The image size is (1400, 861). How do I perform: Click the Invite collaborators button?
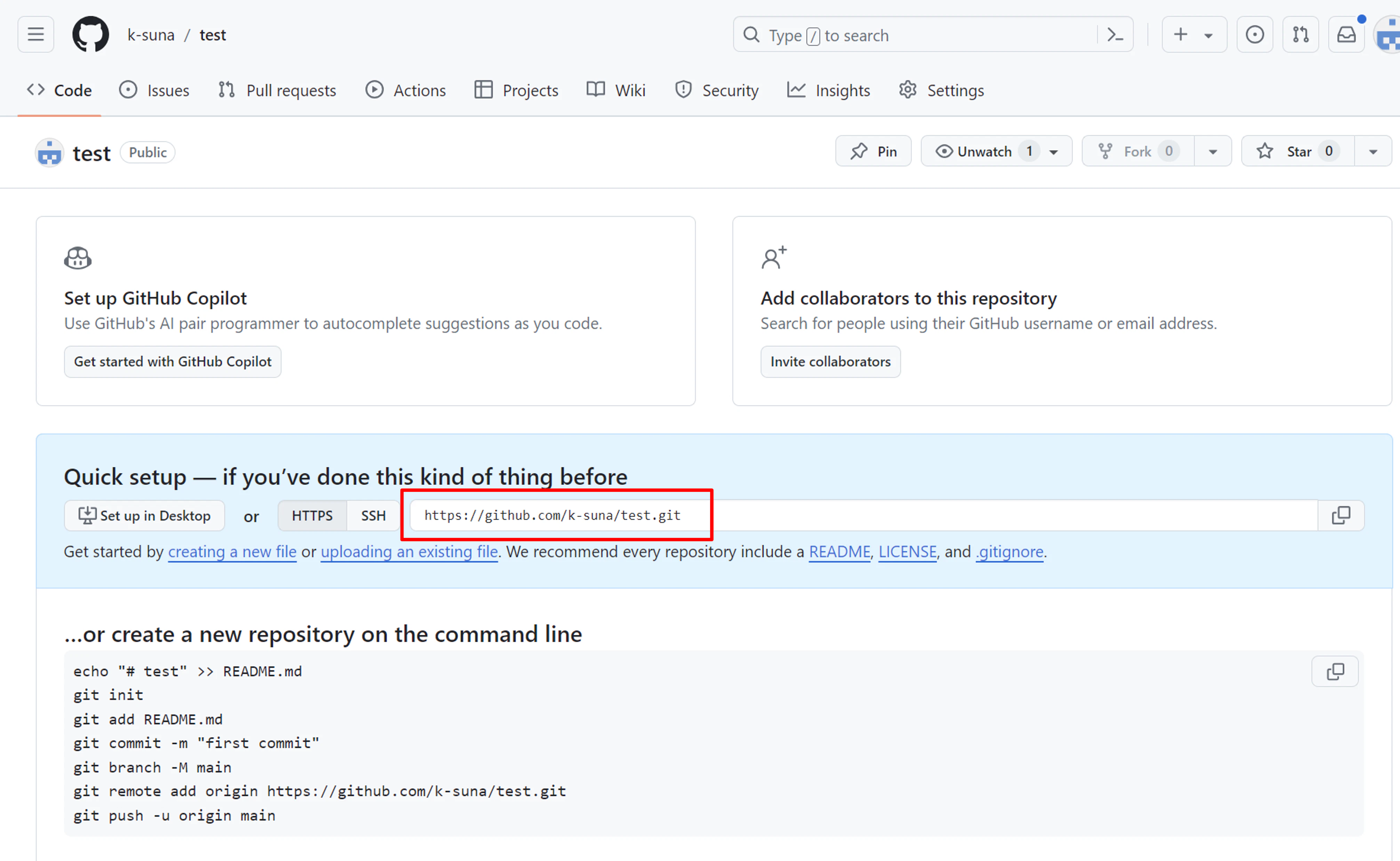click(830, 361)
